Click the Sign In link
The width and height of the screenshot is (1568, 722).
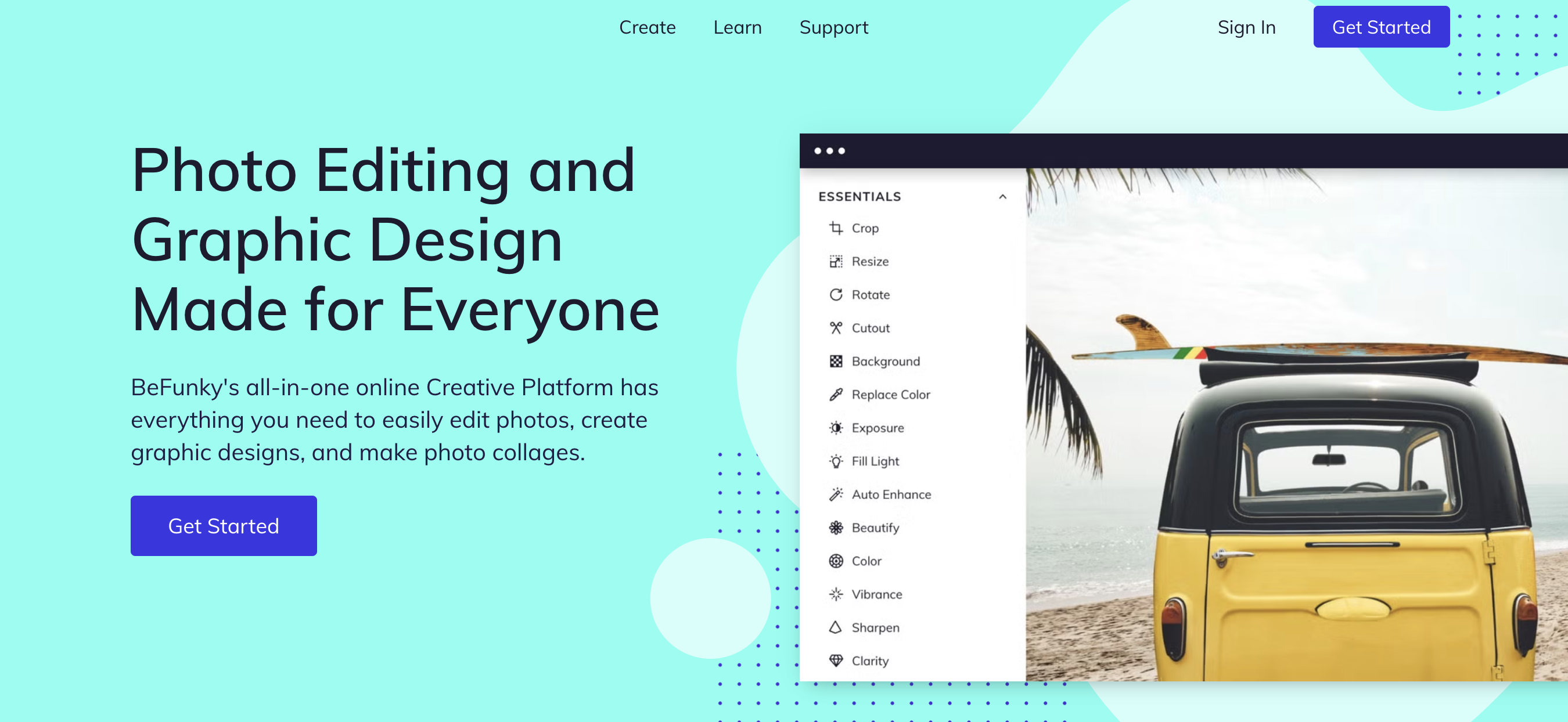pyautogui.click(x=1246, y=27)
